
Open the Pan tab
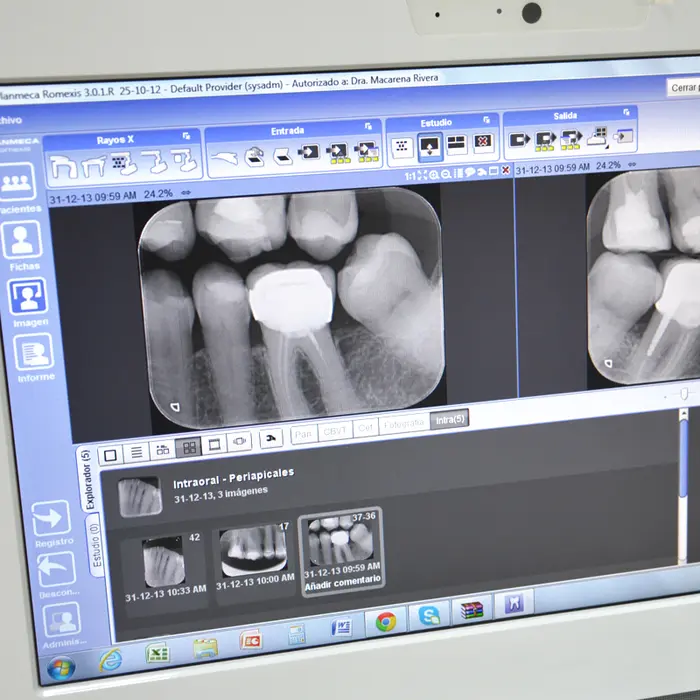[x=304, y=433]
